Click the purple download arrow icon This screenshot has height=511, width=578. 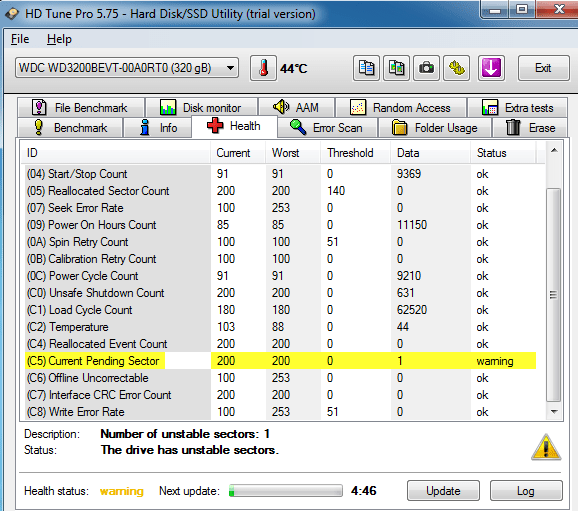click(x=491, y=68)
